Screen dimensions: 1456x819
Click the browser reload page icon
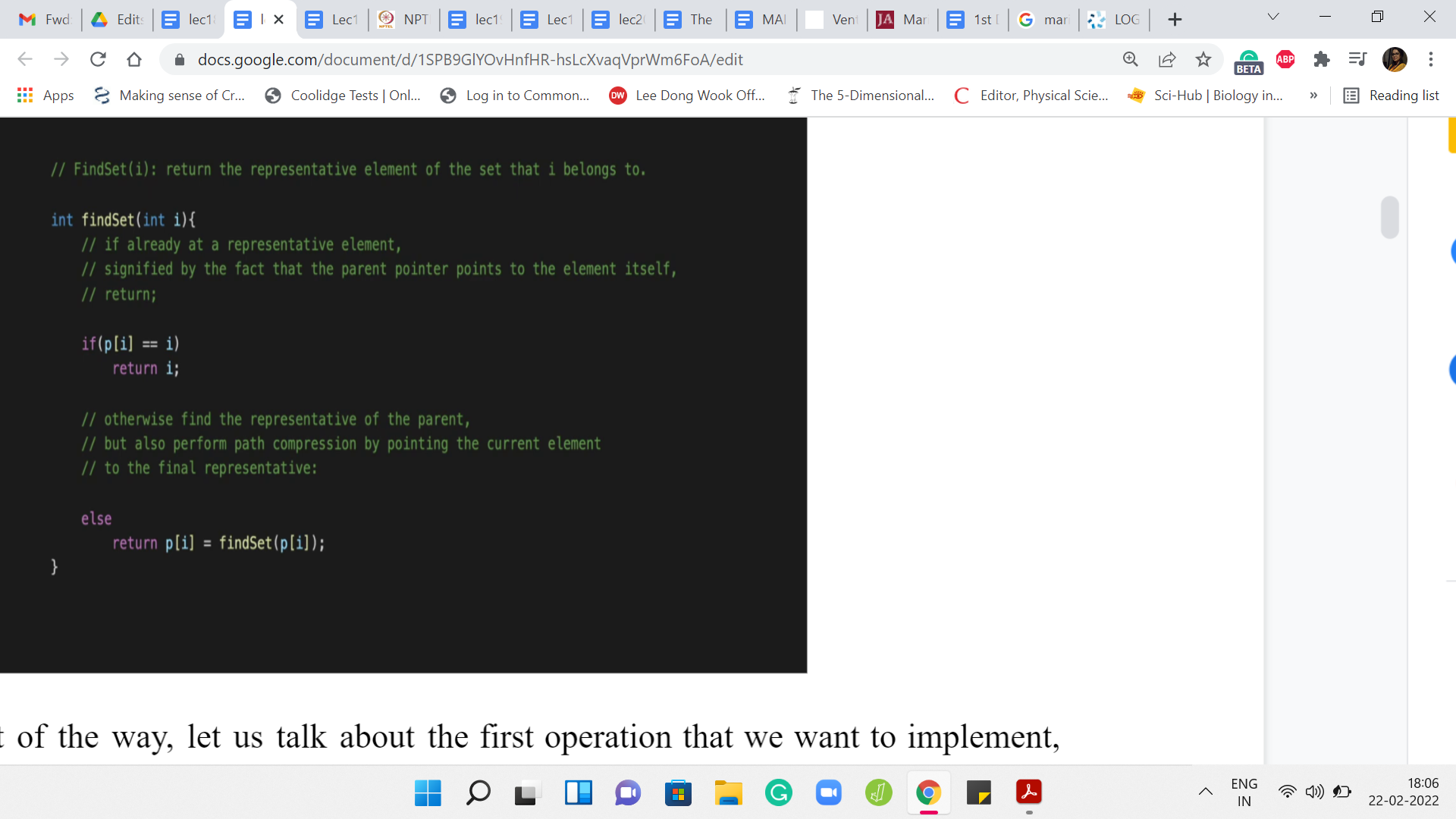click(x=98, y=59)
